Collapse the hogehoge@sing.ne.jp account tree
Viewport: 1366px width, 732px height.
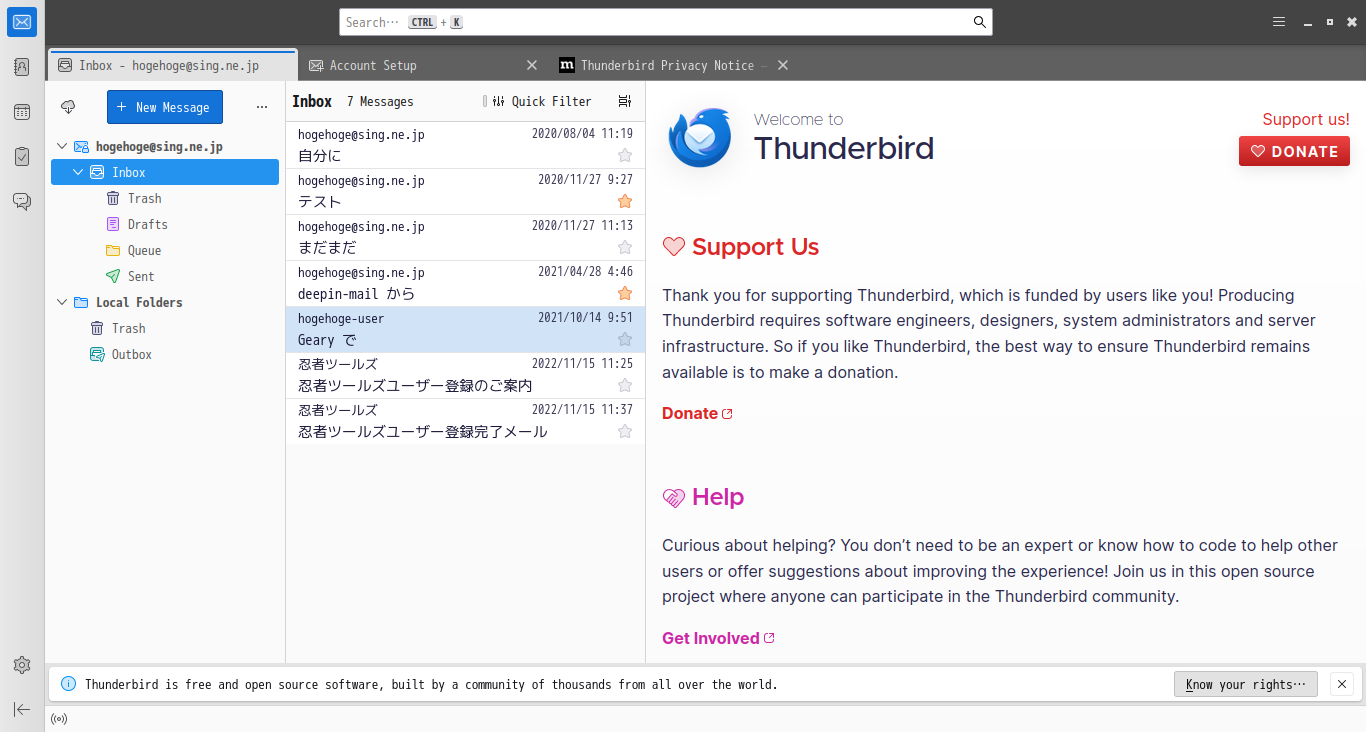(61, 146)
